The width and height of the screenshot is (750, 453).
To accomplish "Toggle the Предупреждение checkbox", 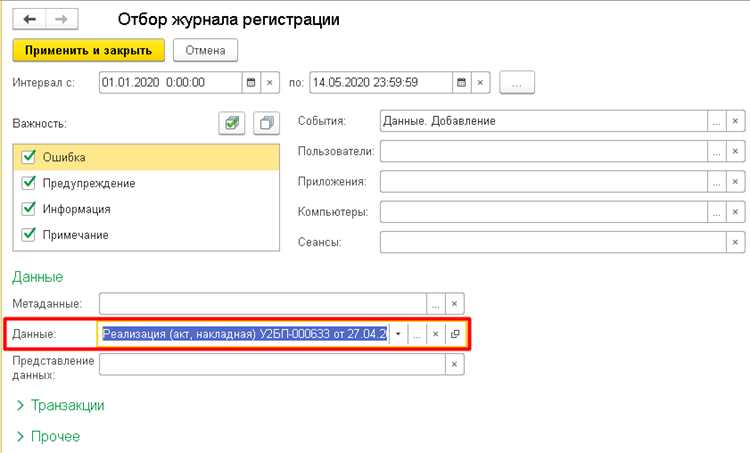I will (29, 182).
